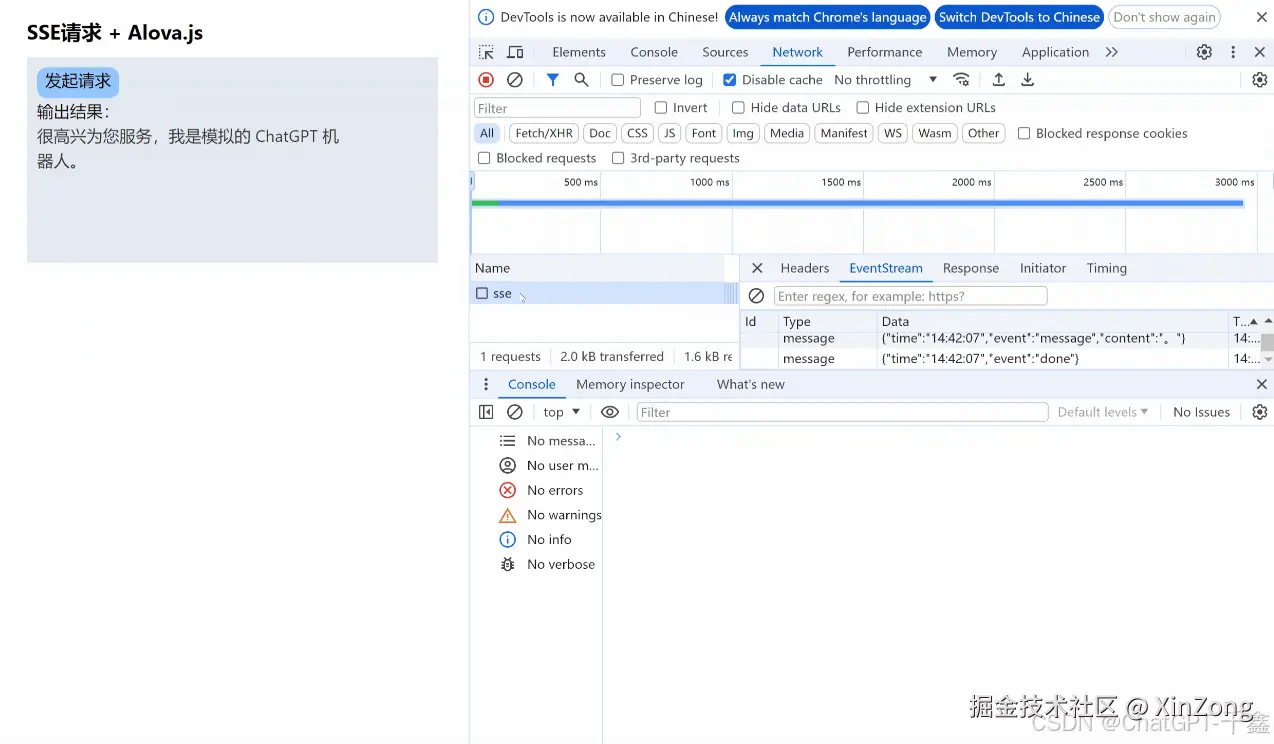Check Hide data URLs
The height and width of the screenshot is (744, 1274).
point(738,107)
